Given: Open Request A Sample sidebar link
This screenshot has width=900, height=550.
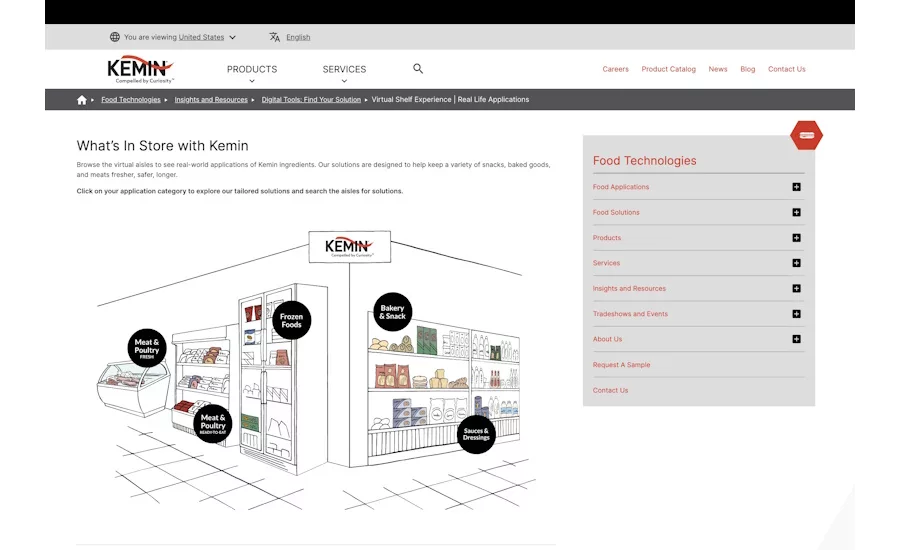Looking at the screenshot, I should tap(622, 365).
